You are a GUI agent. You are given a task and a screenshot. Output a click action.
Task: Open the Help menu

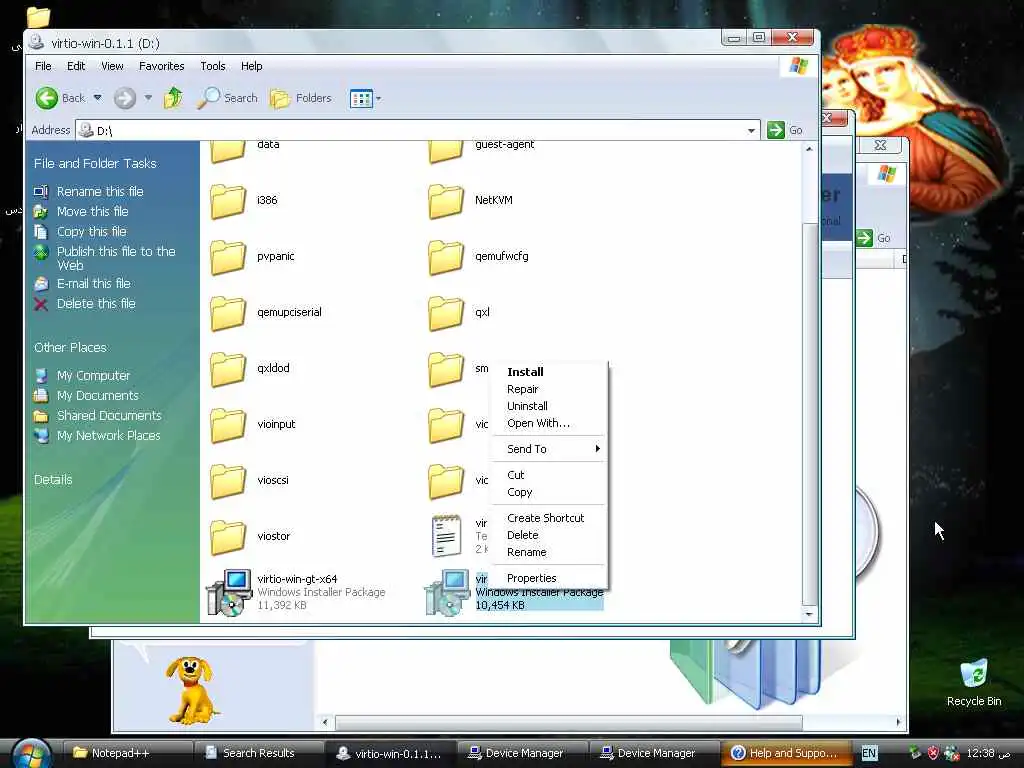251,66
